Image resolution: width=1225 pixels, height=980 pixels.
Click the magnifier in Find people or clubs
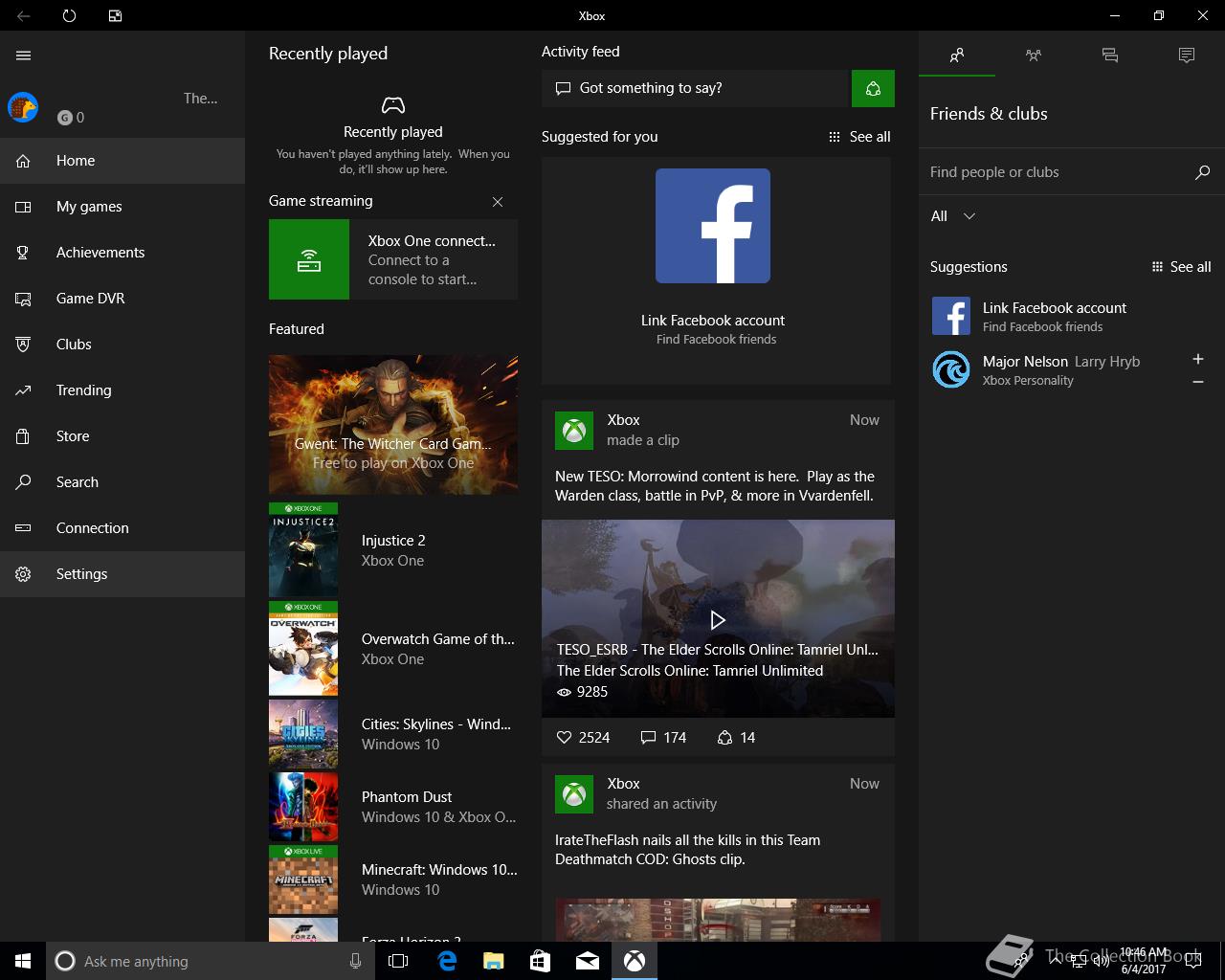click(x=1202, y=172)
